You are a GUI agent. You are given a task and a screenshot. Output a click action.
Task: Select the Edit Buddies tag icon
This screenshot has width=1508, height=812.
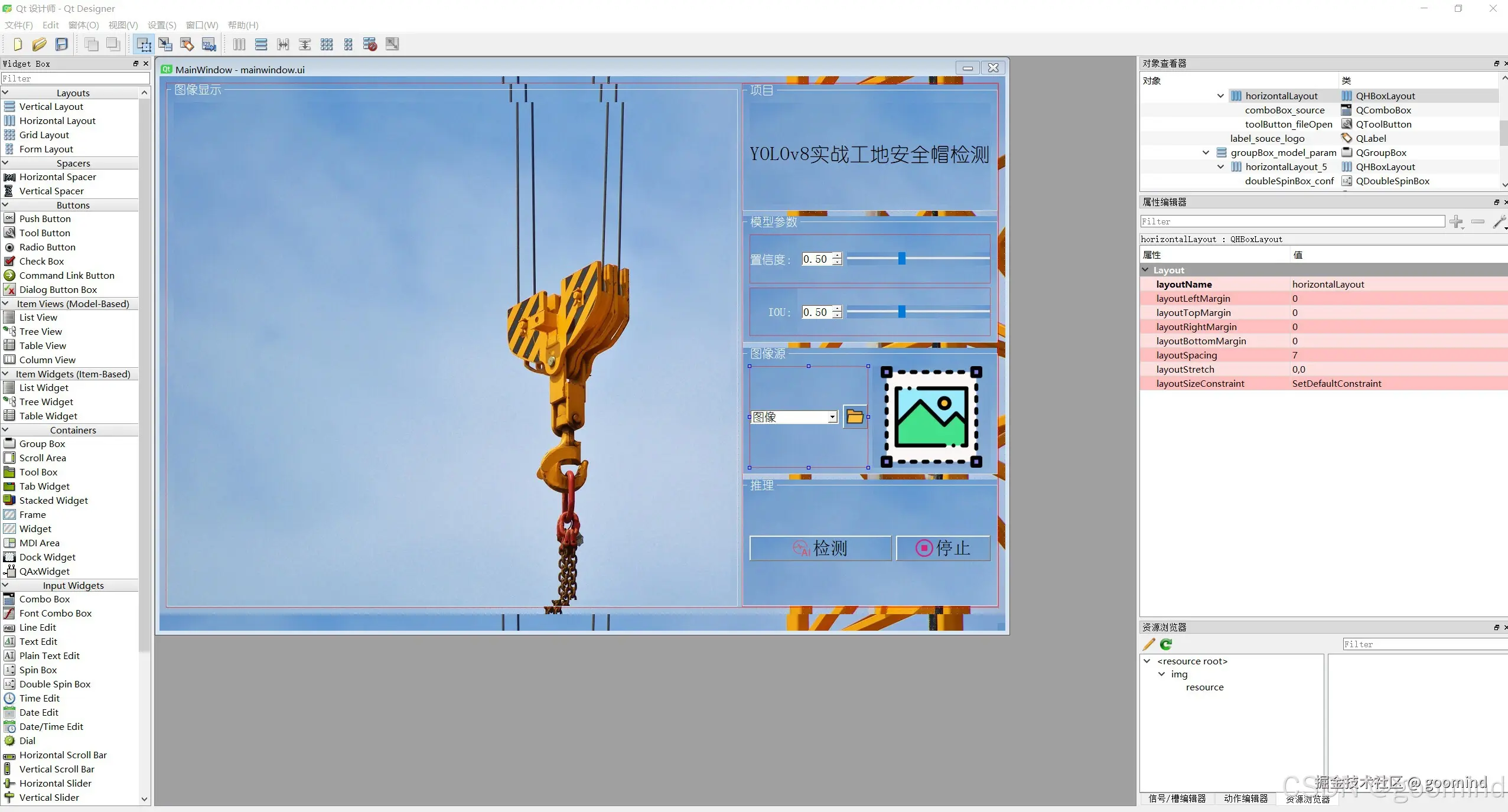tap(187, 44)
